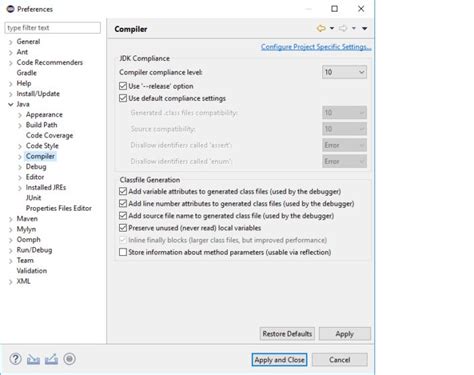Click the type filter text field

point(53,28)
